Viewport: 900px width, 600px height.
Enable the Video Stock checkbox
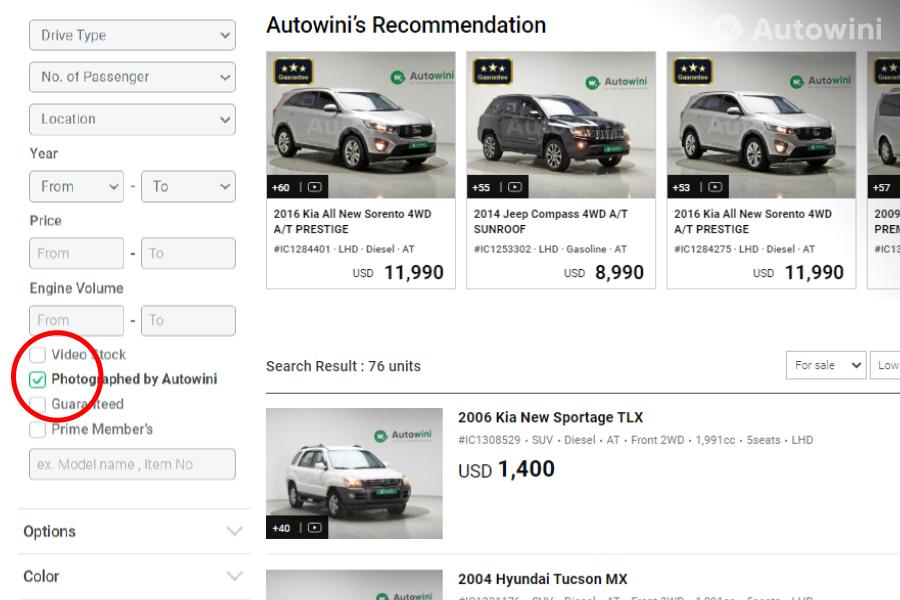(x=38, y=355)
